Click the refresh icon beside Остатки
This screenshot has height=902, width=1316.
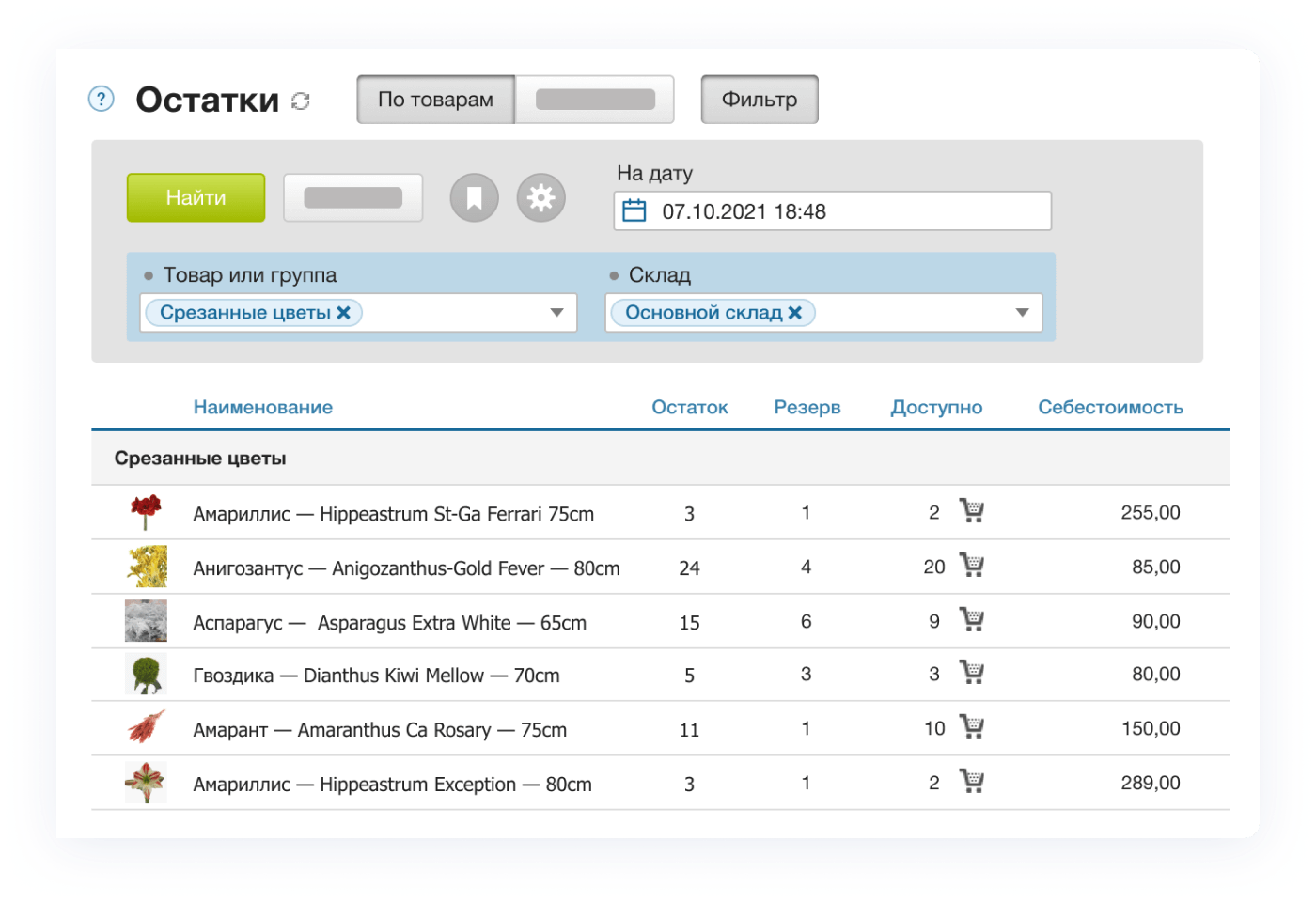(x=301, y=101)
